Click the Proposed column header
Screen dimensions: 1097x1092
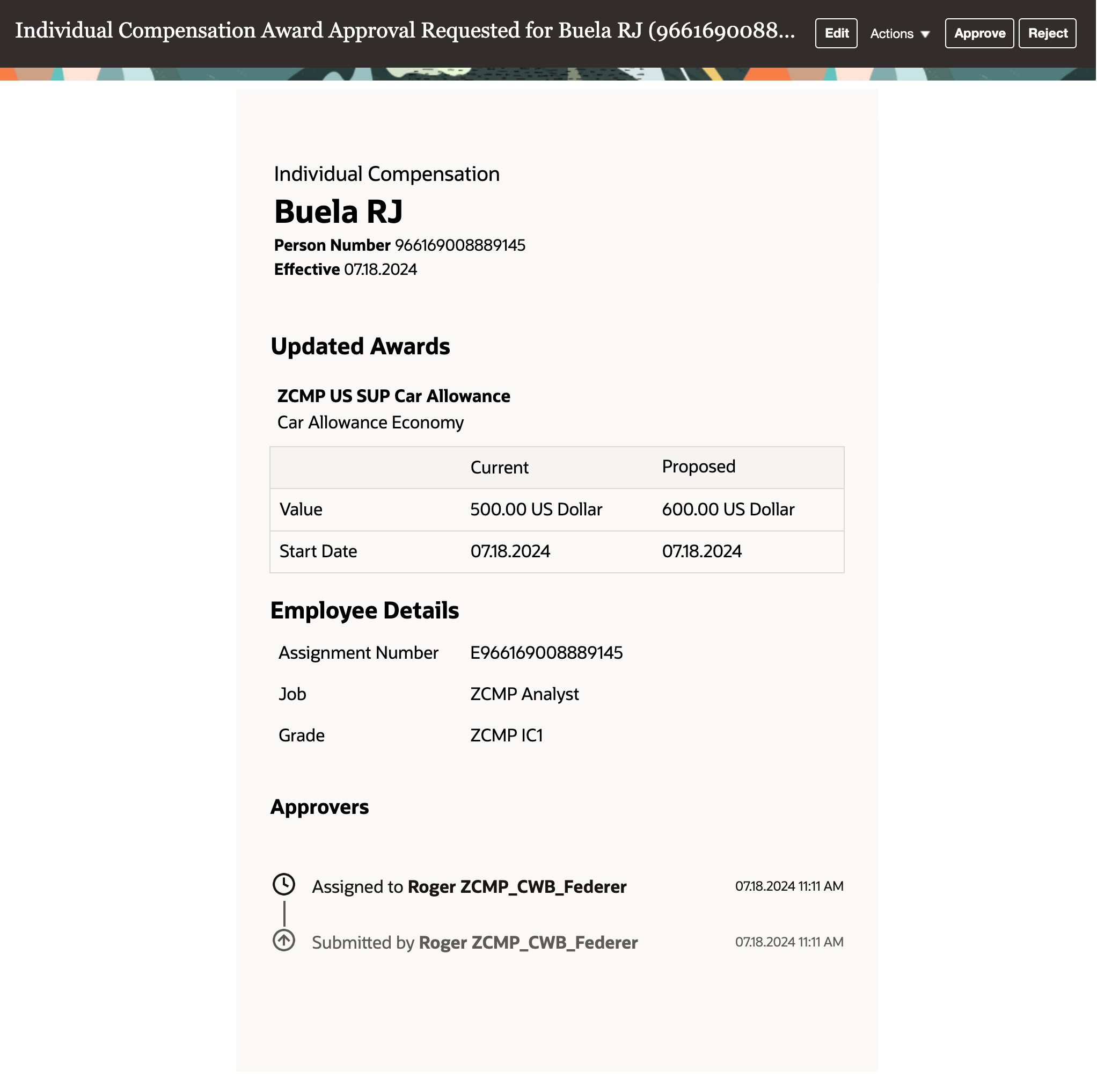699,467
